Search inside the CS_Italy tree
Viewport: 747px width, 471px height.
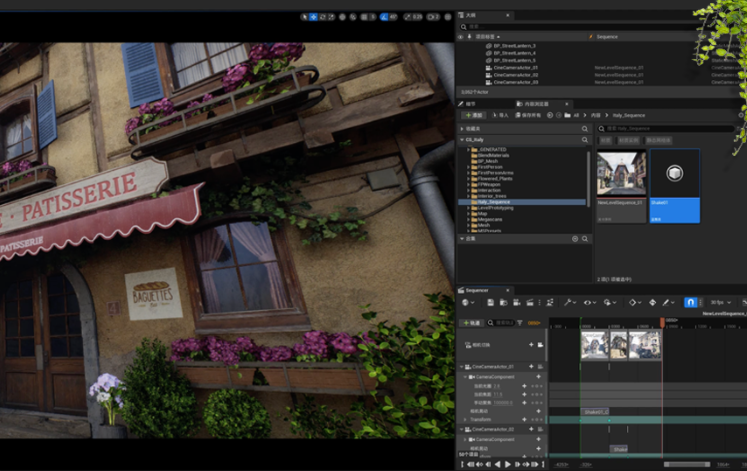coord(585,140)
